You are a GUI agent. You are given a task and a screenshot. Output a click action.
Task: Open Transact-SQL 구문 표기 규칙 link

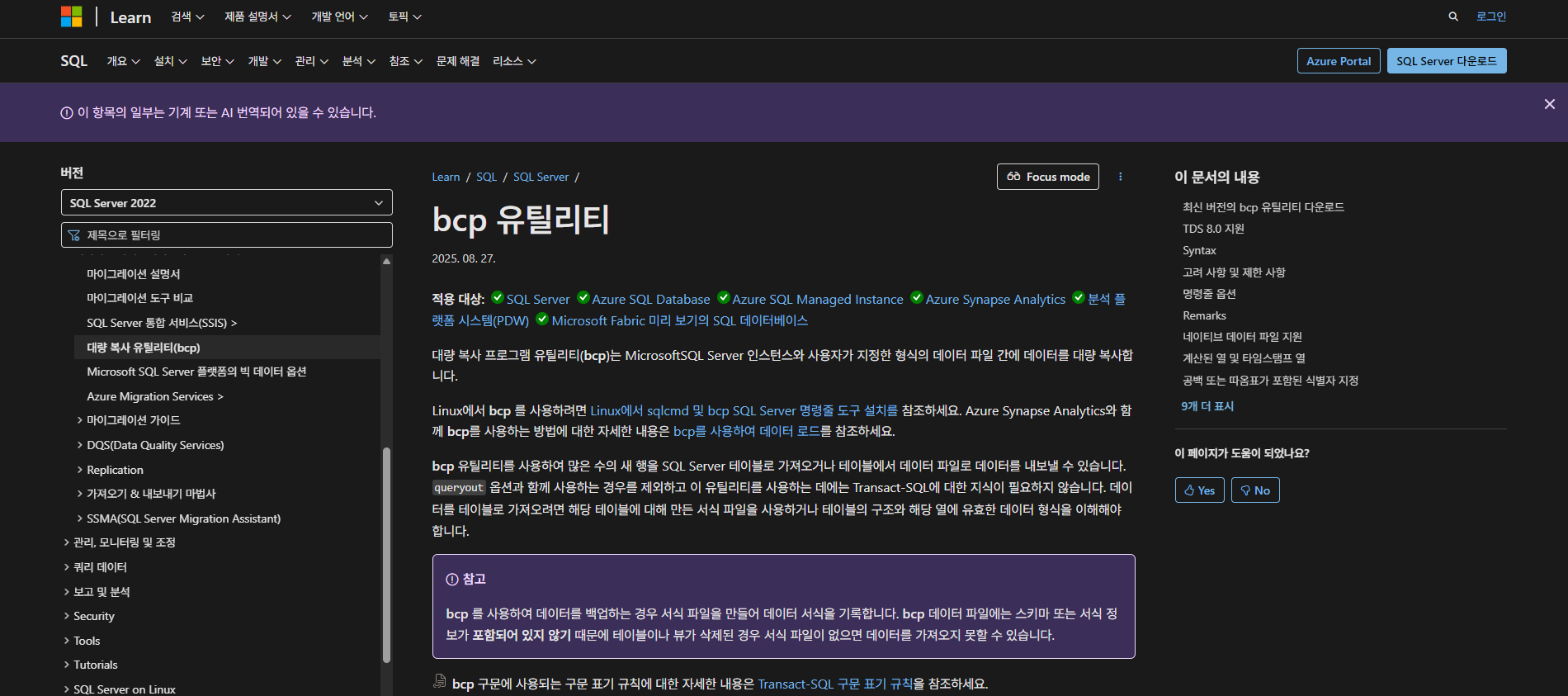[x=835, y=684]
